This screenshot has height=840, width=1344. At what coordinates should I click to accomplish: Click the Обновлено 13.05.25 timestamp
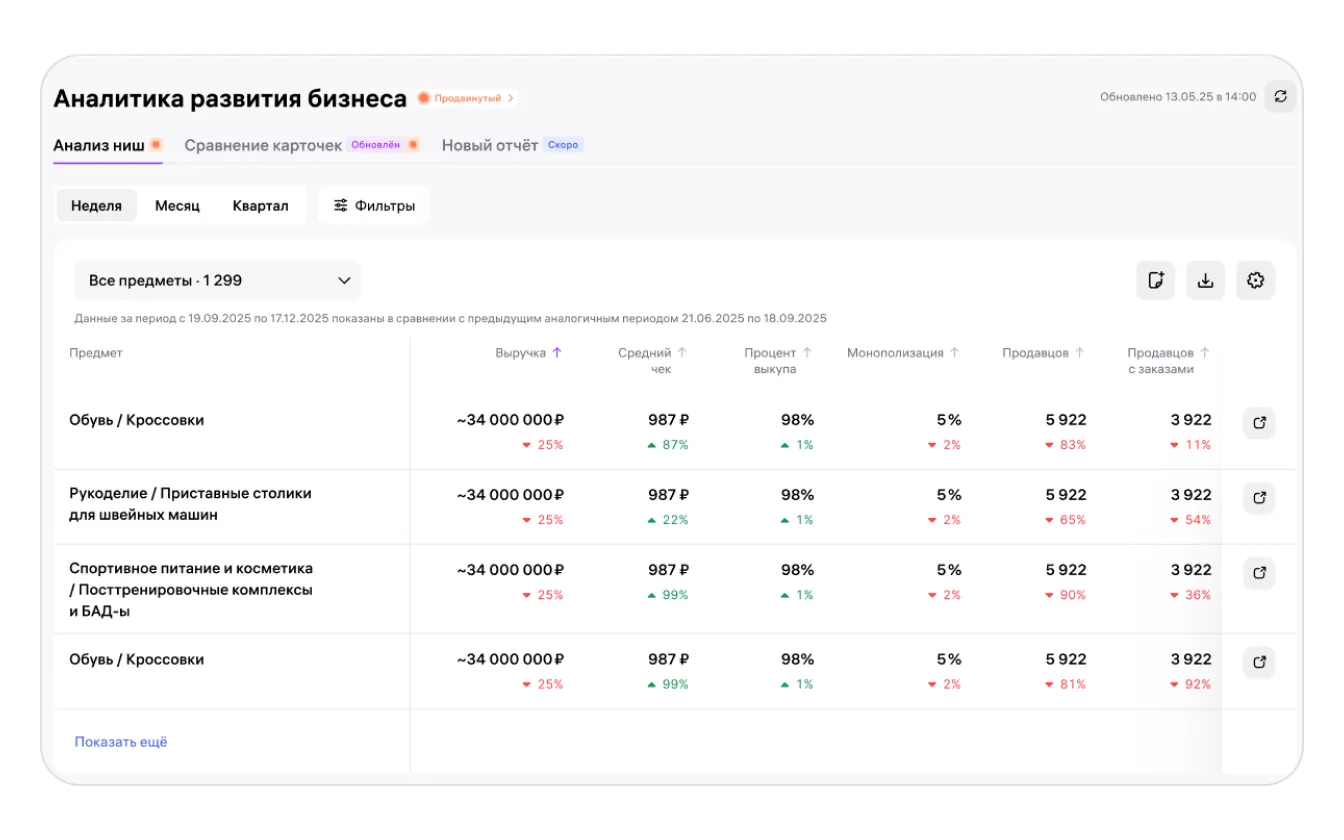point(1178,97)
